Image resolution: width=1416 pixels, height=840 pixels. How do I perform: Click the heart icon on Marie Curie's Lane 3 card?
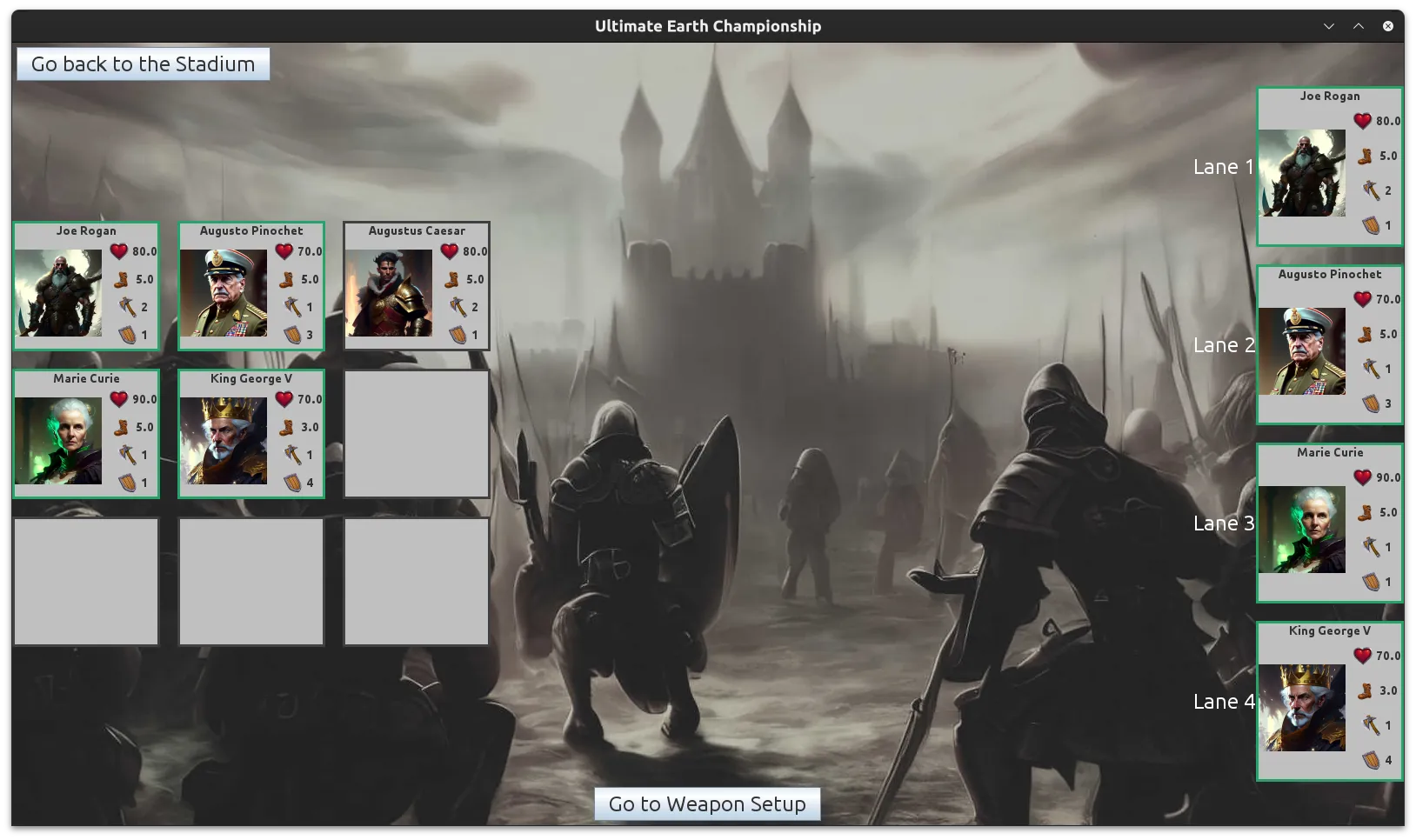click(1362, 477)
